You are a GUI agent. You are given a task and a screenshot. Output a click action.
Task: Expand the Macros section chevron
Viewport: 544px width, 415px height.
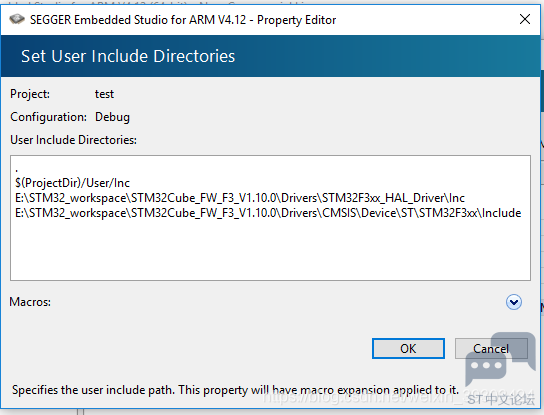[x=513, y=302]
